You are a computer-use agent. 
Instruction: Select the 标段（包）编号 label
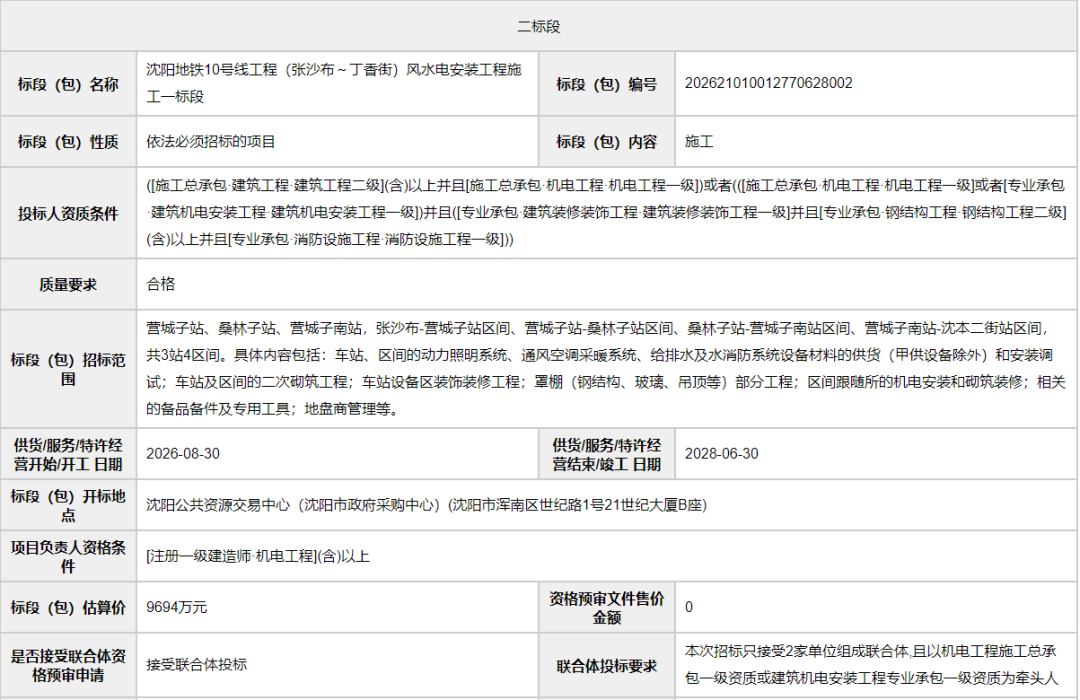click(607, 84)
